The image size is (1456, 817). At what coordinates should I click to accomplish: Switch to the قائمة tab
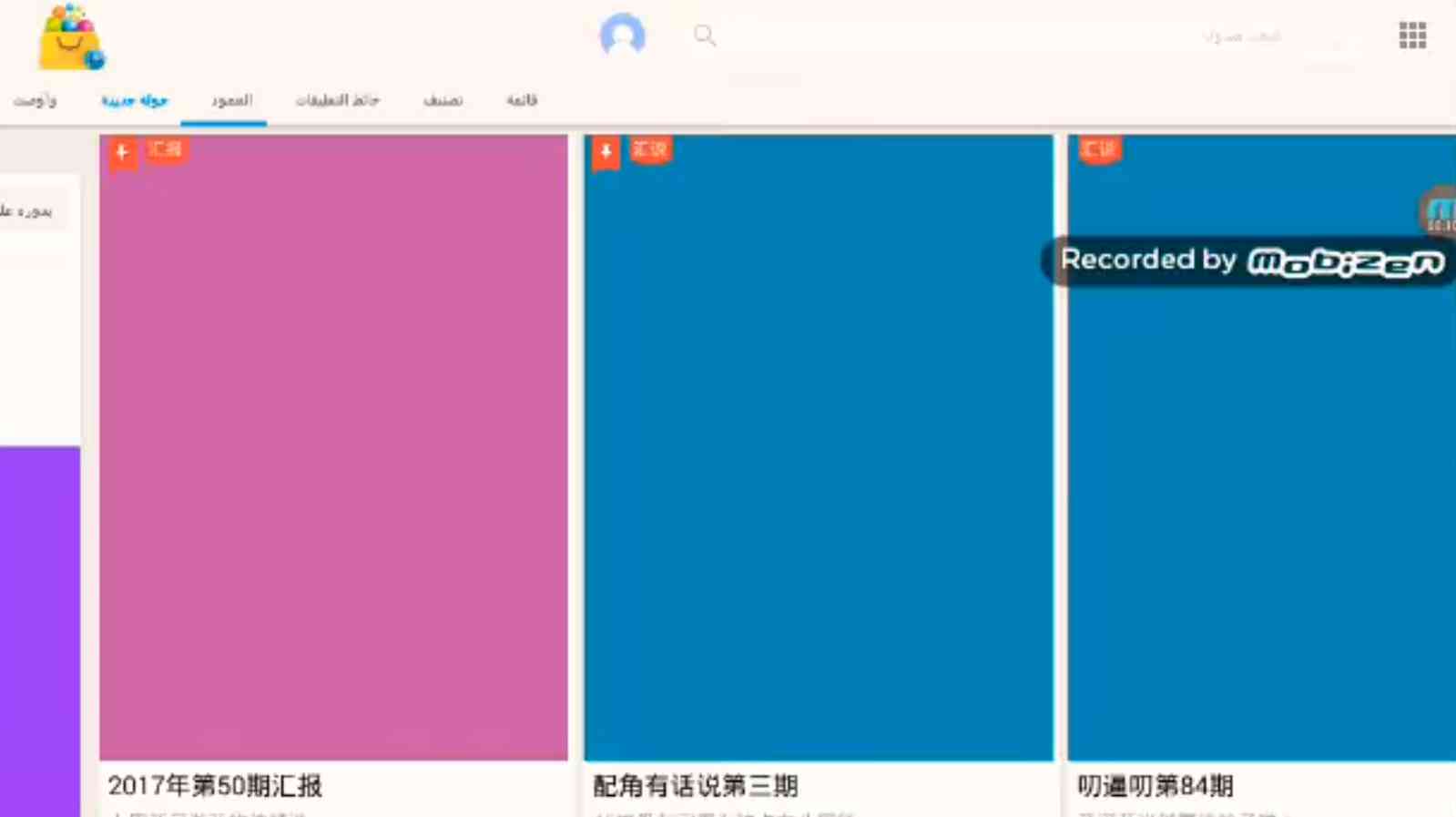(x=522, y=100)
